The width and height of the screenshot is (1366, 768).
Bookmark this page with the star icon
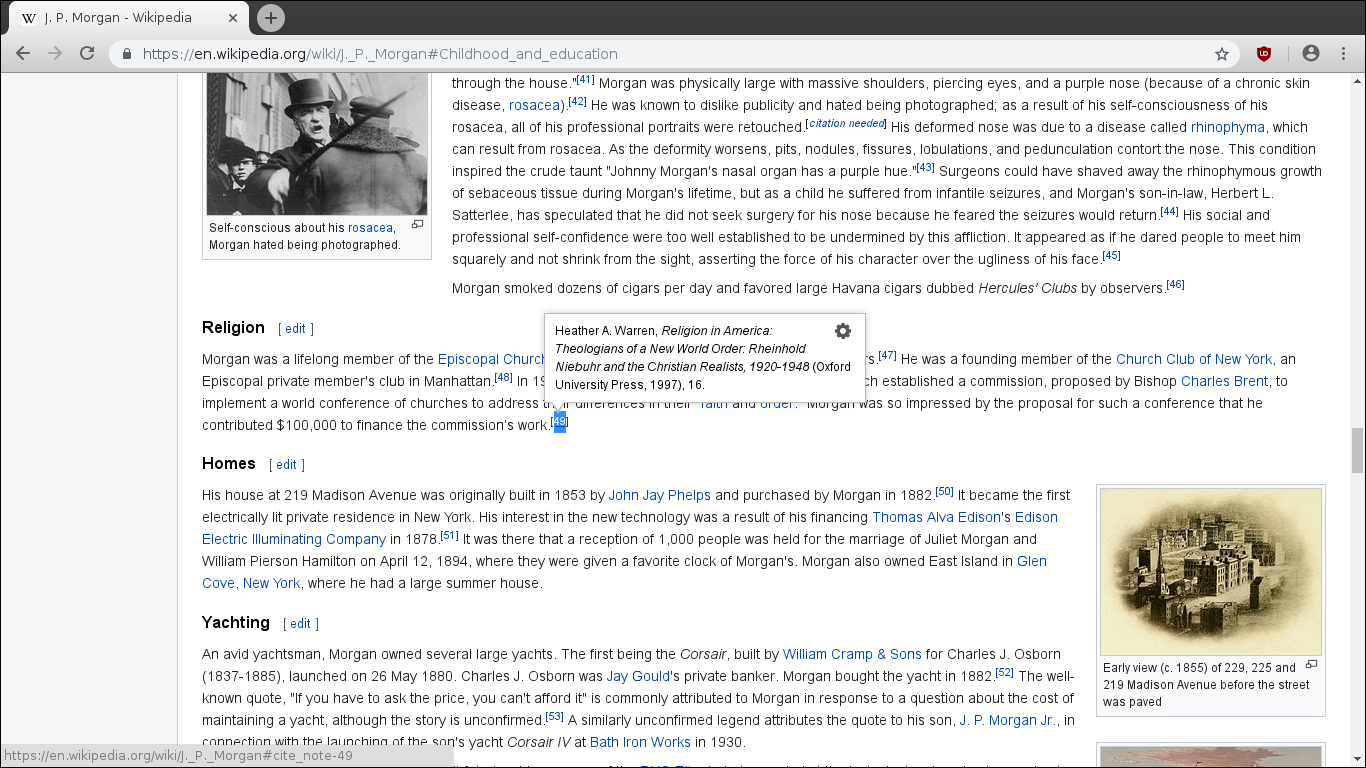(1222, 54)
